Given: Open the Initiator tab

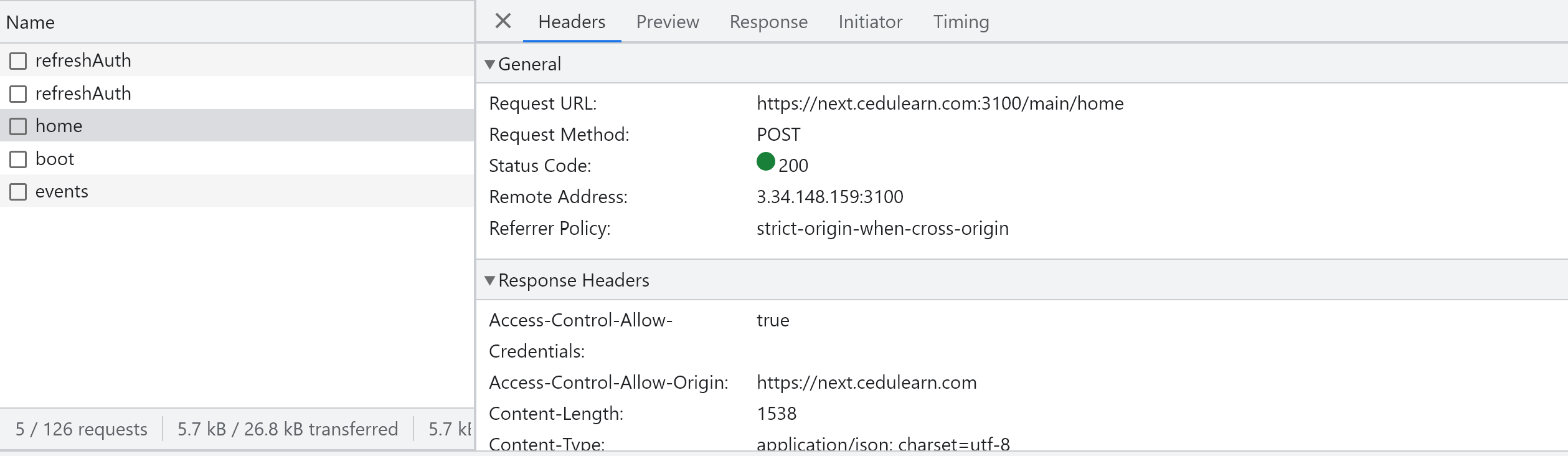Looking at the screenshot, I should click(x=870, y=22).
